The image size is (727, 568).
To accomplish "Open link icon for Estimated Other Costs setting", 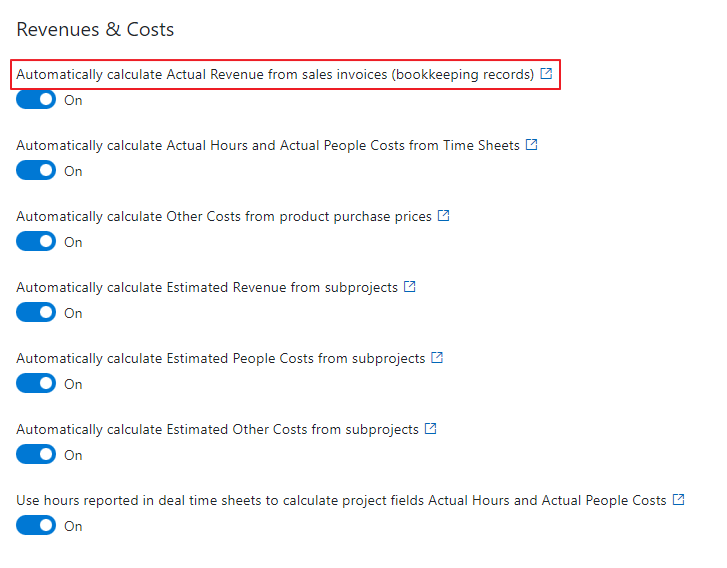I will point(431,428).
